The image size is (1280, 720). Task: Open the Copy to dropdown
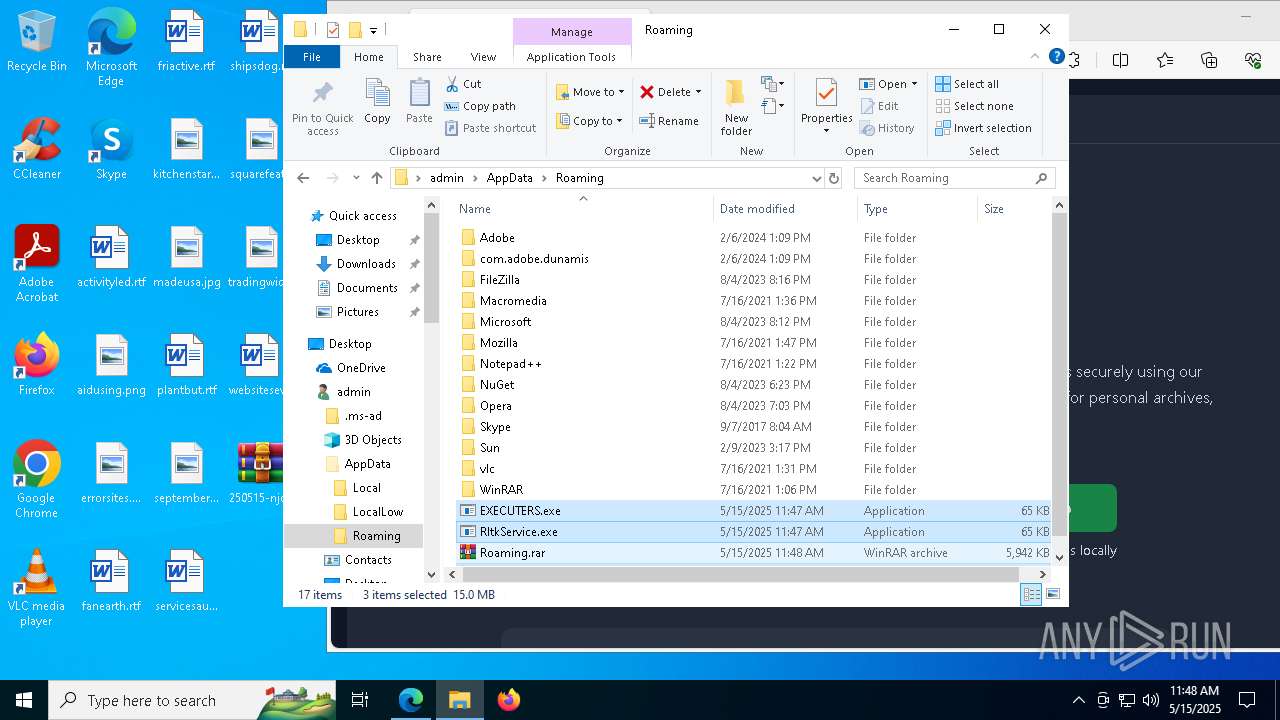pyautogui.click(x=588, y=121)
